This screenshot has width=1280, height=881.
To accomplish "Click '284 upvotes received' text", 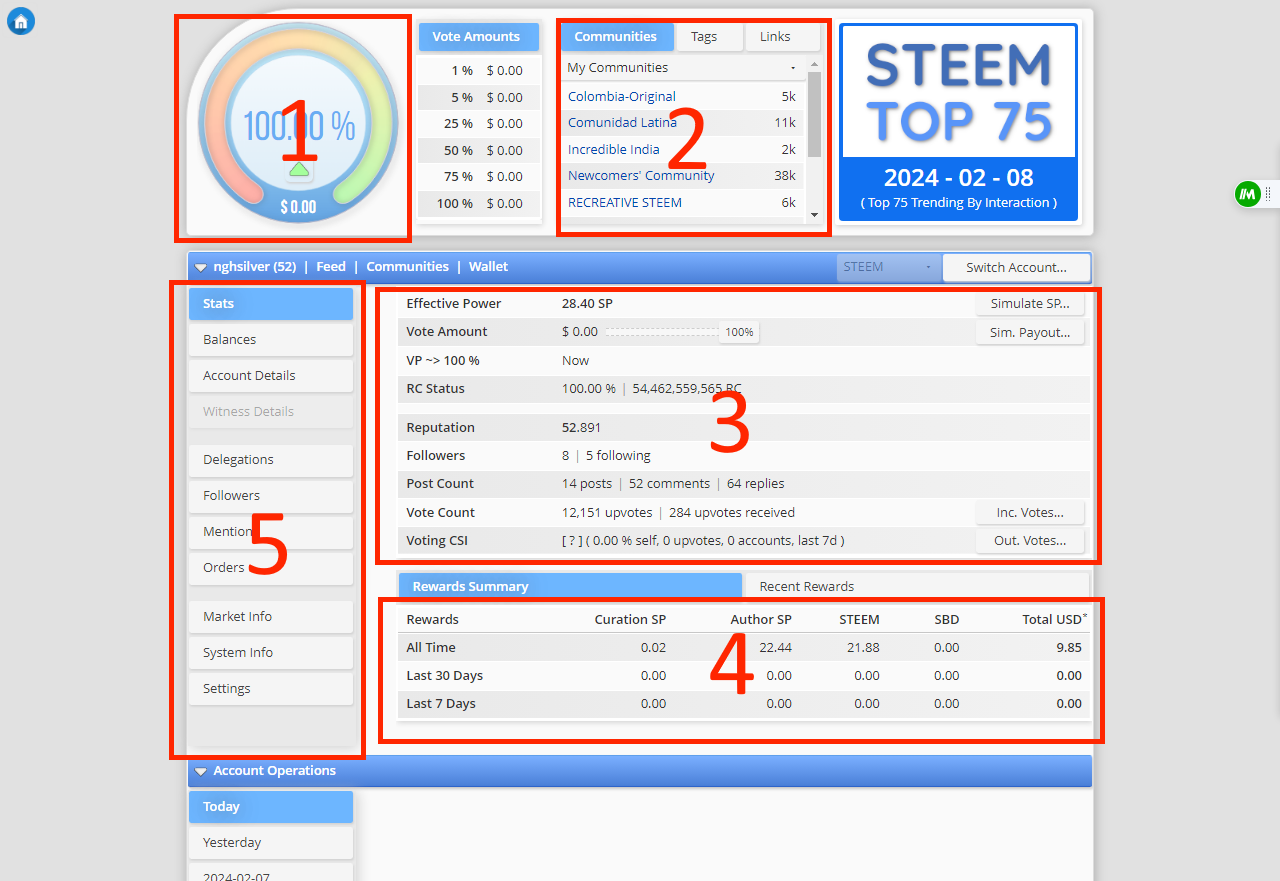I will click(x=732, y=513).
